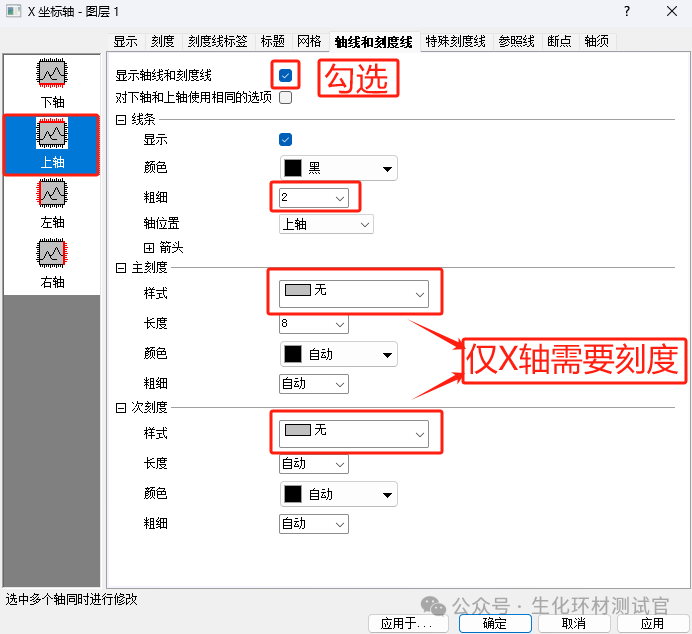Open the 主刻度 样式 dropdown
Image resolution: width=692 pixels, height=634 pixels.
pyautogui.click(x=354, y=294)
